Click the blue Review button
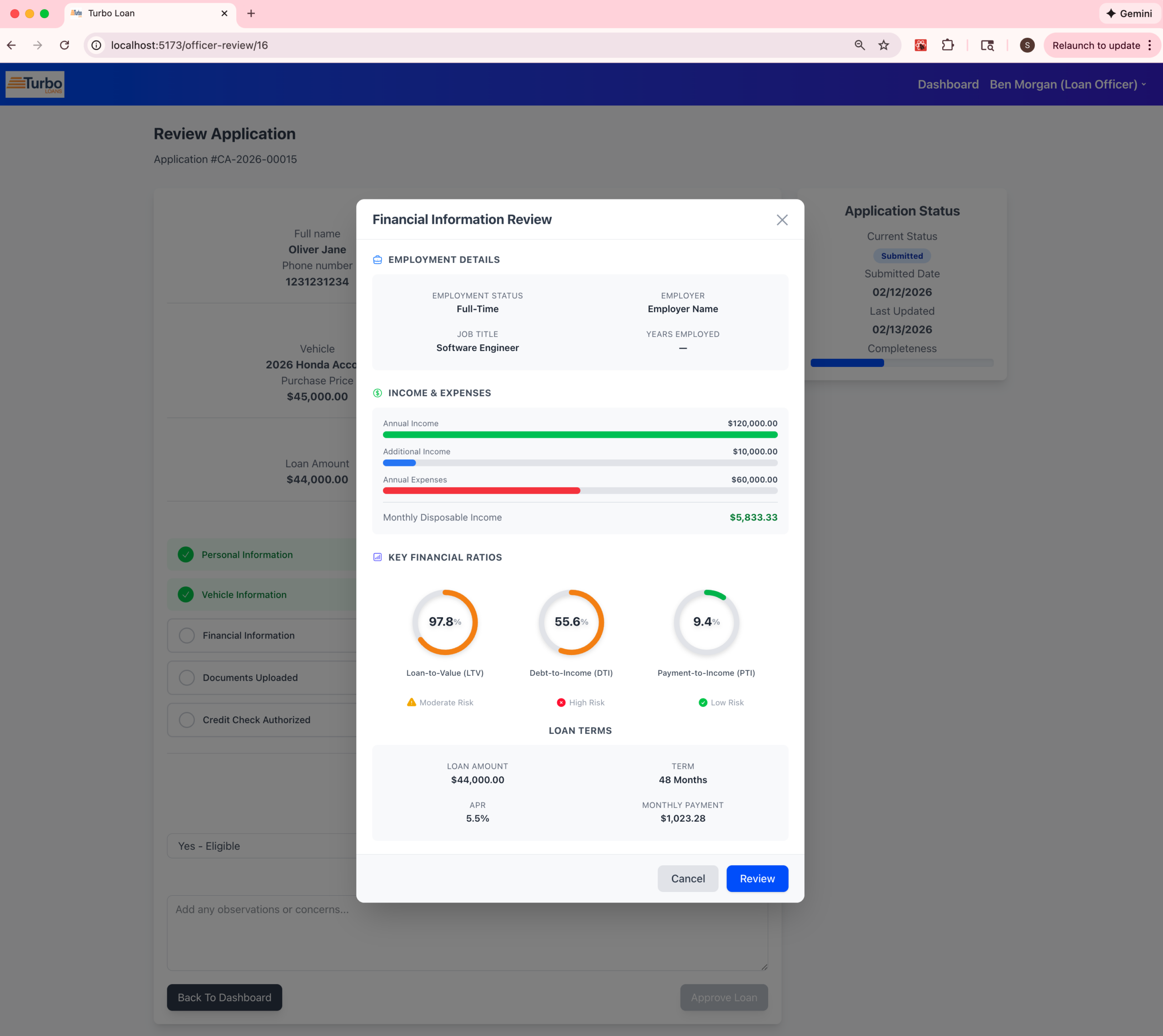Image resolution: width=1163 pixels, height=1036 pixels. click(x=756, y=878)
